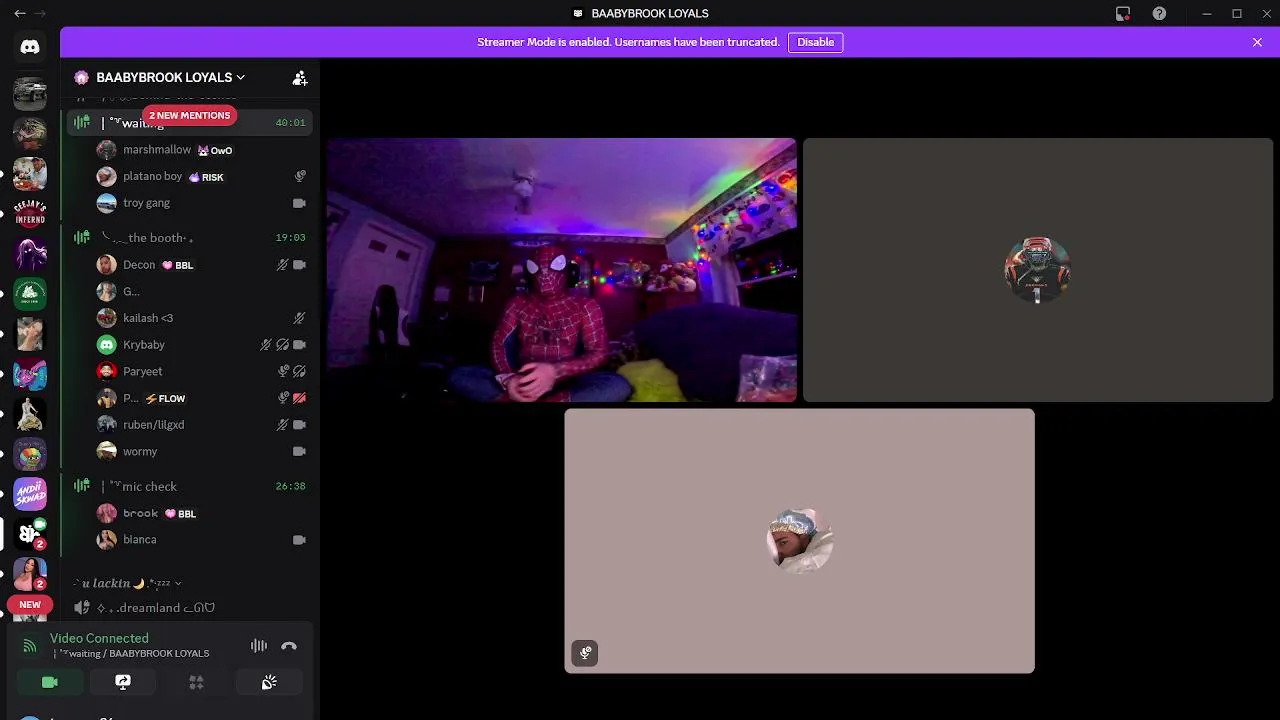The image size is (1280, 720).
Task: Click platano boy's muted mic icon
Action: [x=299, y=176]
